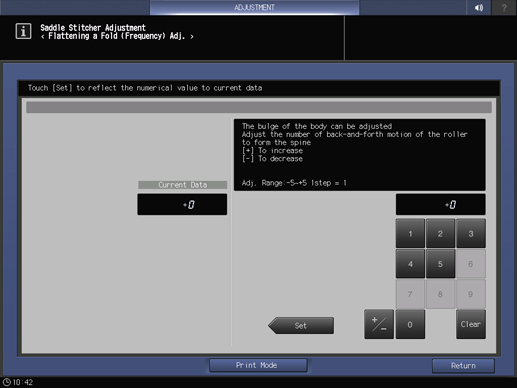The width and height of the screenshot is (517, 388).
Task: Switch to Print Mode
Action: [x=258, y=365]
